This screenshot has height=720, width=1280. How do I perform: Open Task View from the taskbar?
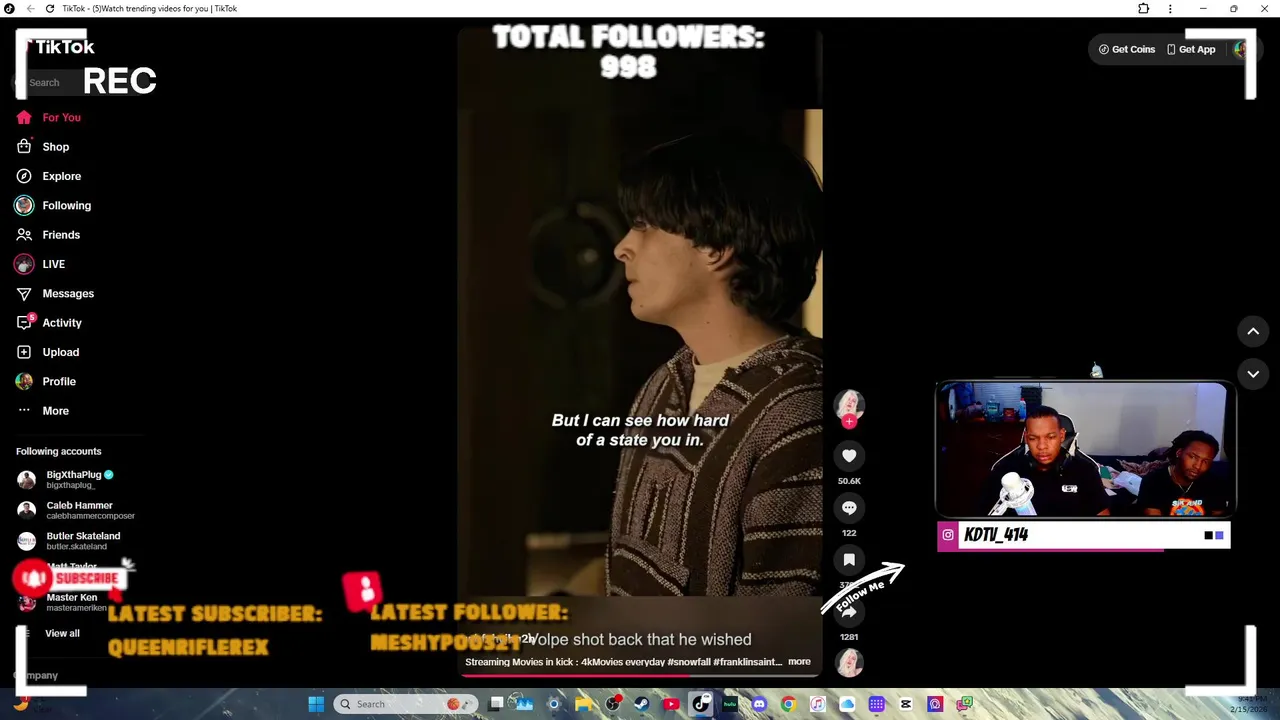496,704
